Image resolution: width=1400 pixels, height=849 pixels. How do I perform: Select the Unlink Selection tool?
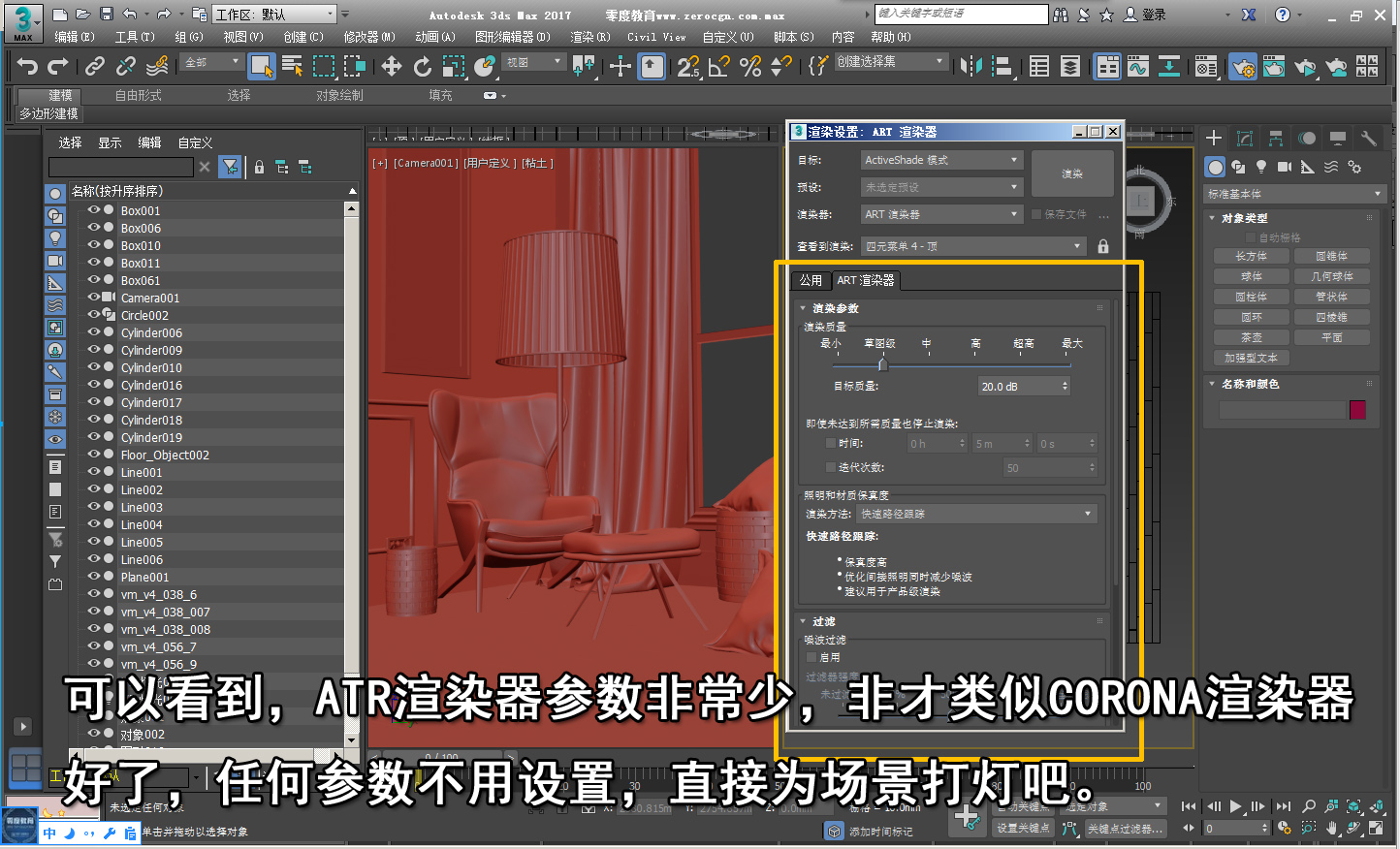[x=125, y=66]
